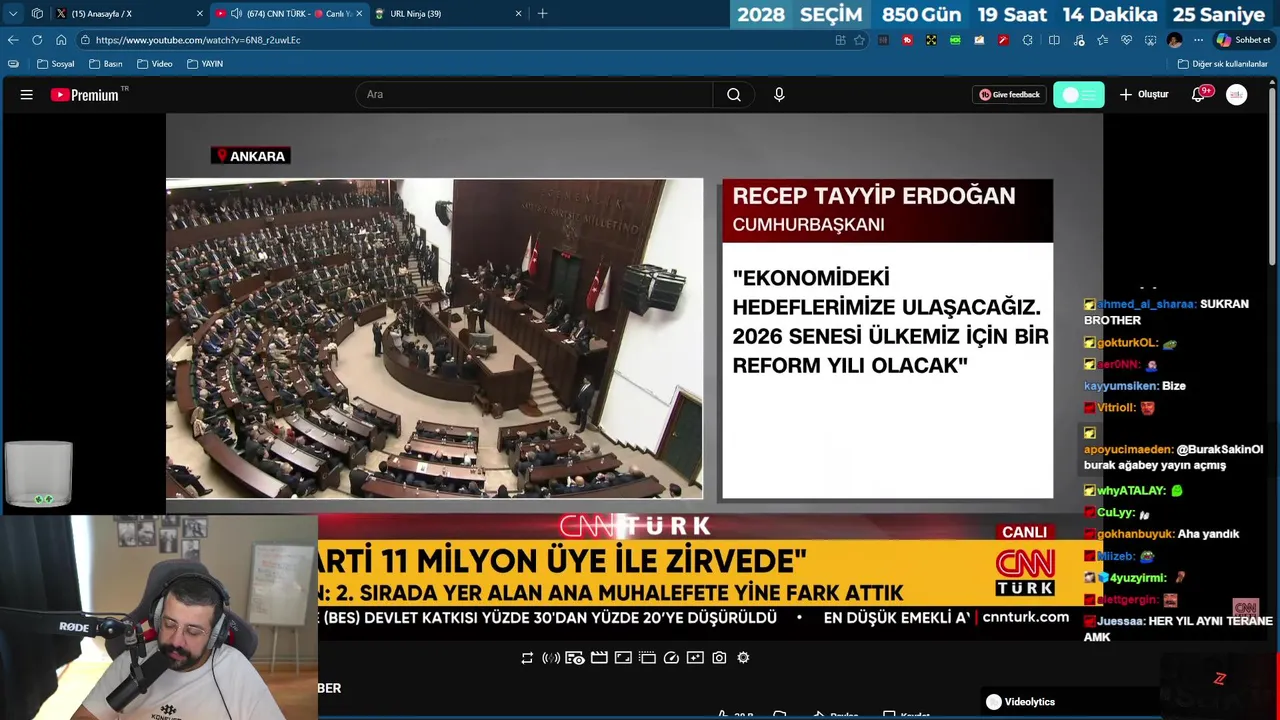Open a new browser tab with plus
The height and width of the screenshot is (720, 1280).
coord(542,13)
